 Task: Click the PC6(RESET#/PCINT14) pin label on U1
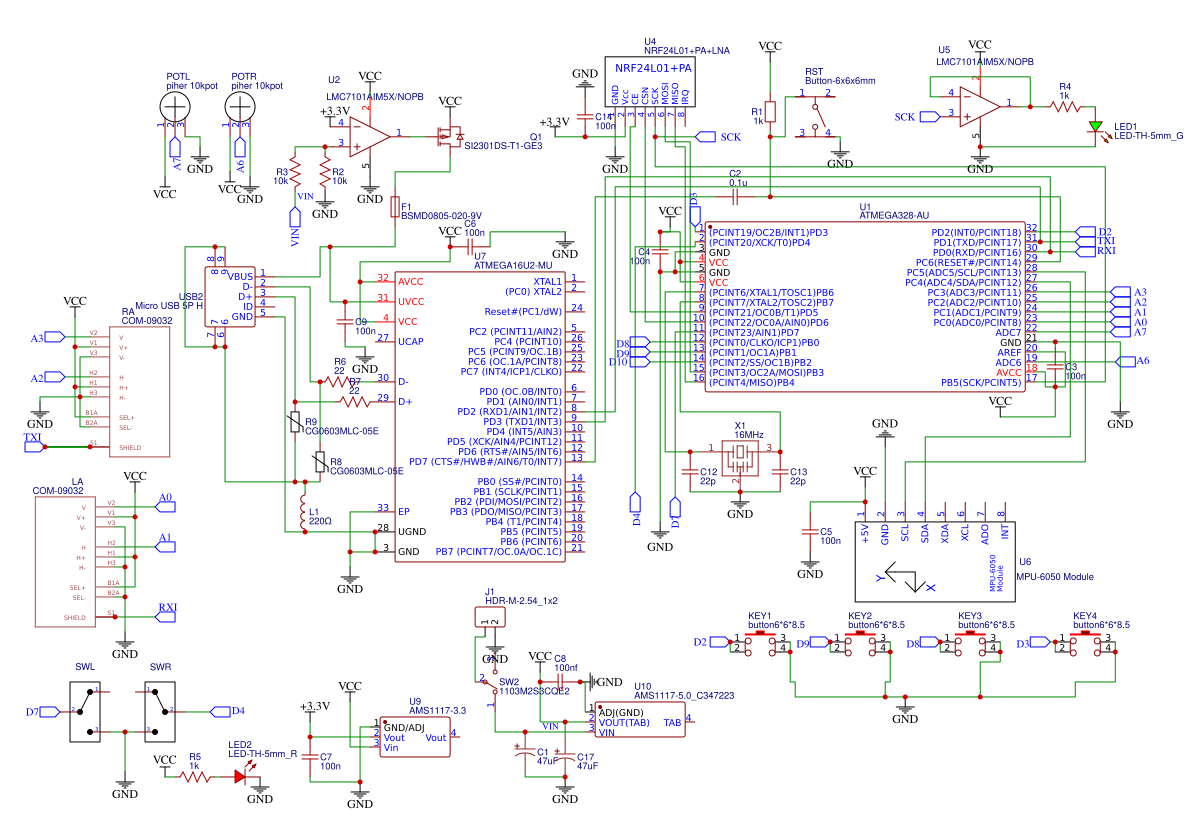coord(968,262)
